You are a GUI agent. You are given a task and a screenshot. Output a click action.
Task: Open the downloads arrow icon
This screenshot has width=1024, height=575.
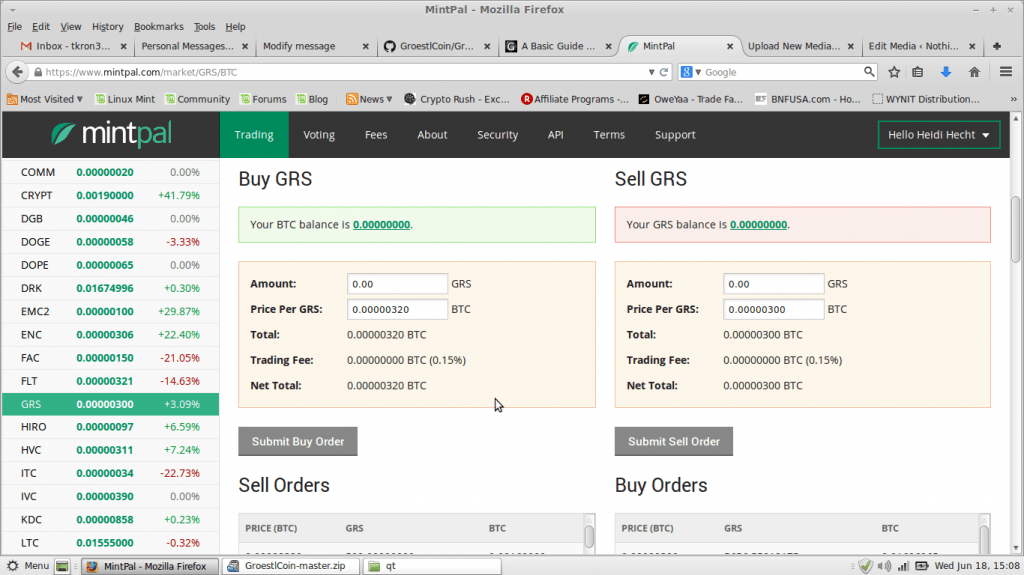click(x=946, y=72)
